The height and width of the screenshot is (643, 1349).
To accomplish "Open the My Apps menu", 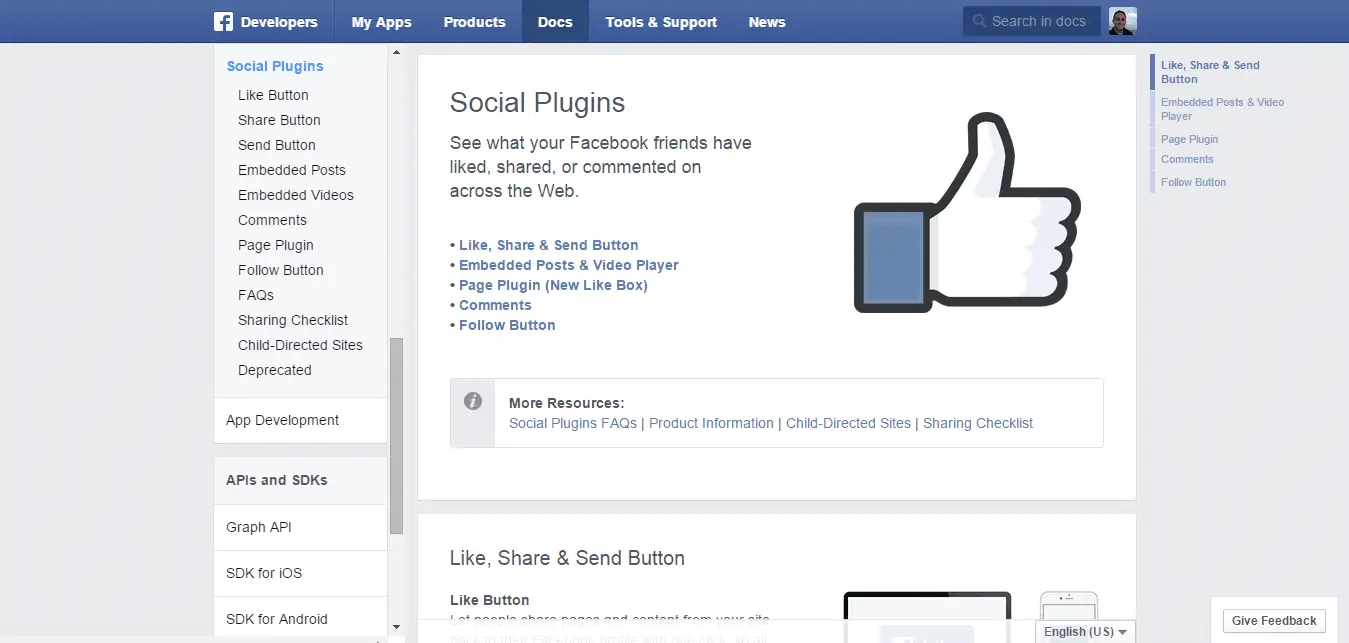I will click(381, 22).
